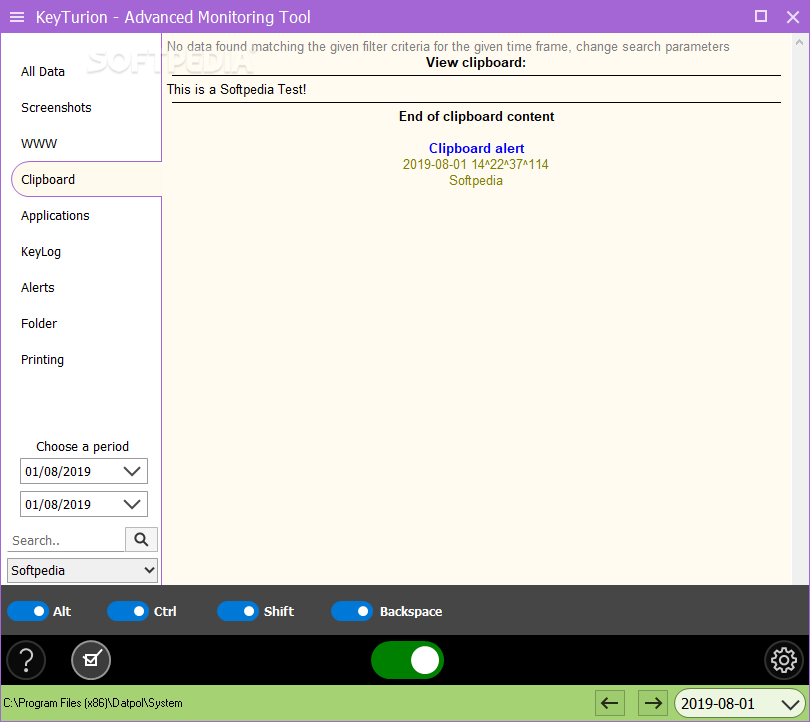This screenshot has height=722, width=810.
Task: Expand the end date period dropdown
Action: click(132, 504)
